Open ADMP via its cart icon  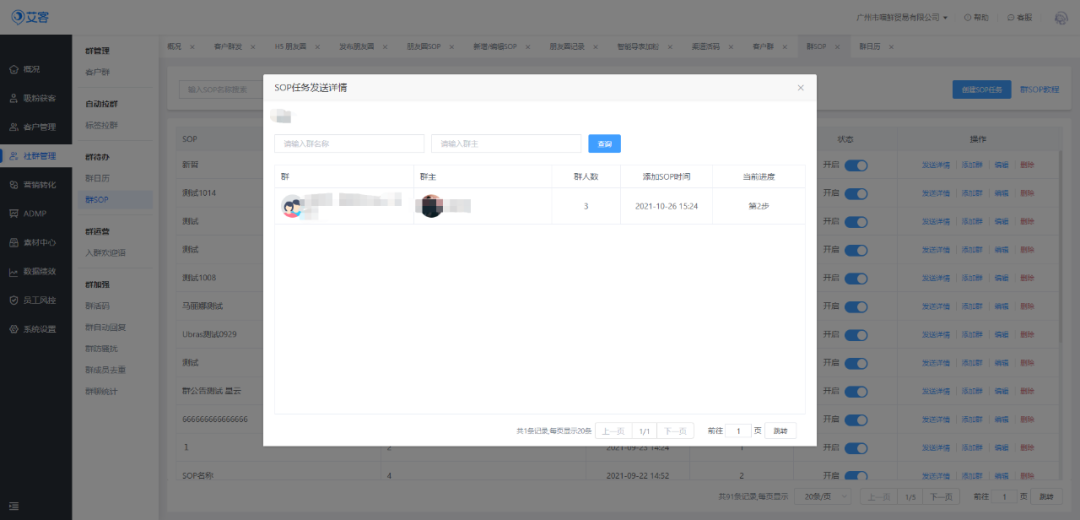click(14, 214)
